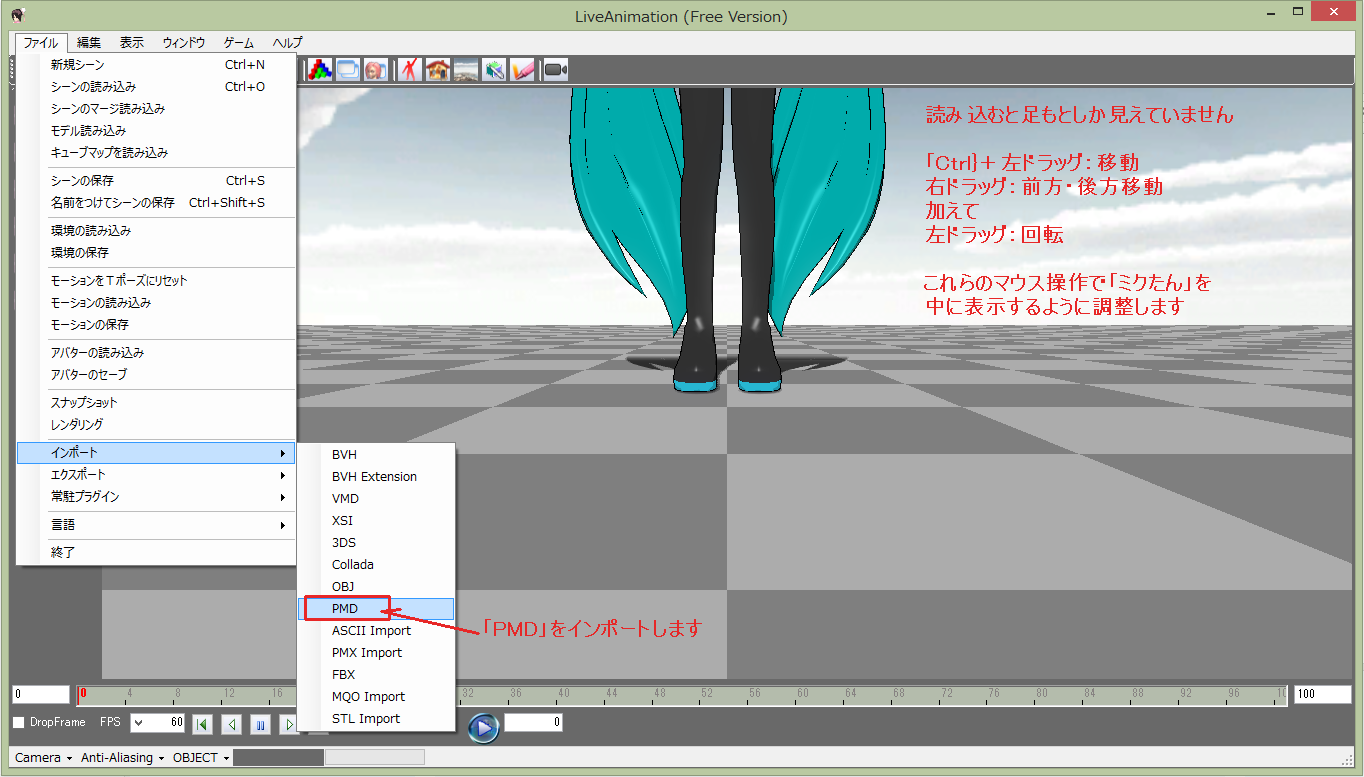Screen dimensions: 1364x777
Task: Choose 終了 to exit the application
Action: [x=156, y=553]
